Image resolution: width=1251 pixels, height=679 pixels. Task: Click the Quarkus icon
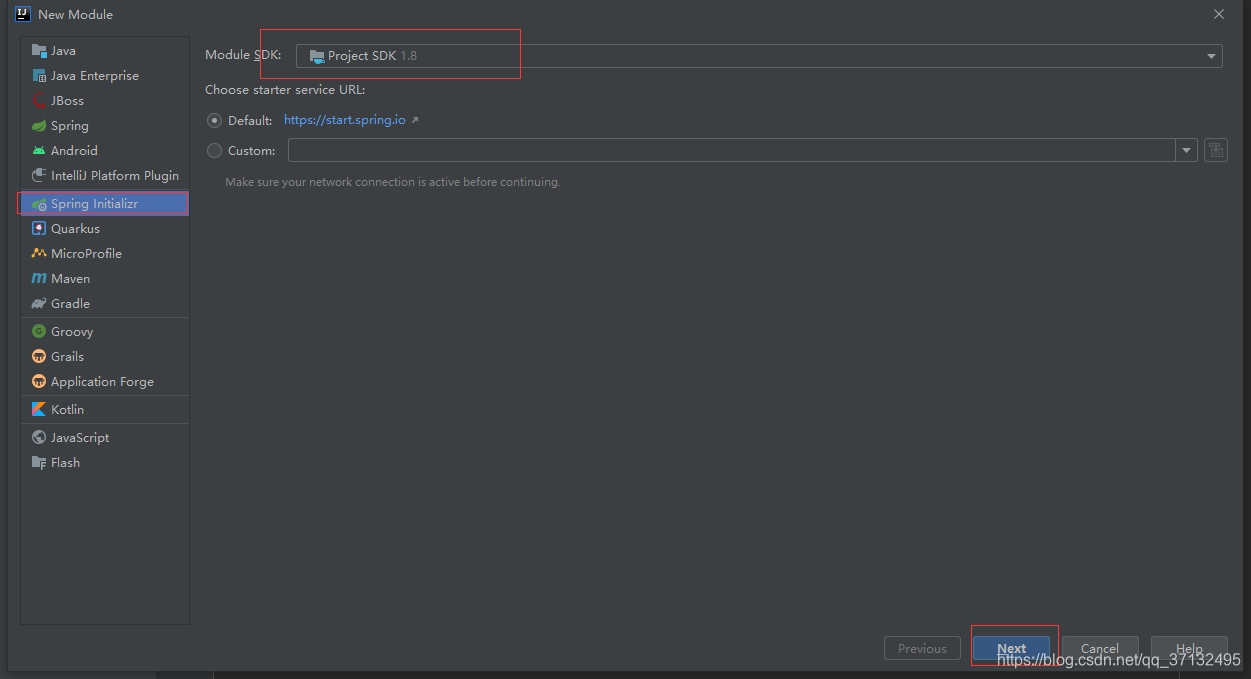pyautogui.click(x=39, y=229)
